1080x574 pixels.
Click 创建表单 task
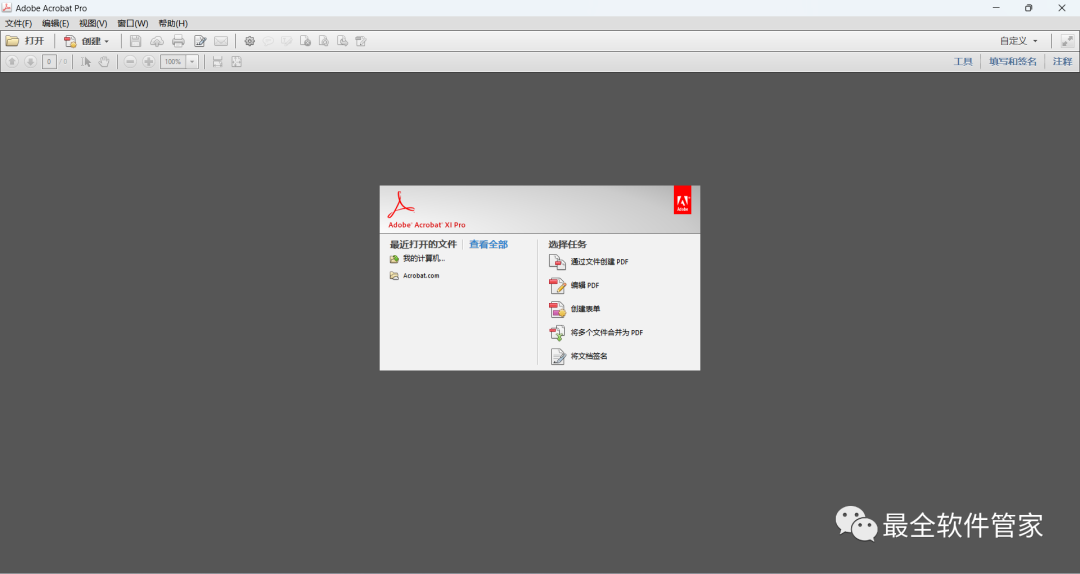(574, 309)
